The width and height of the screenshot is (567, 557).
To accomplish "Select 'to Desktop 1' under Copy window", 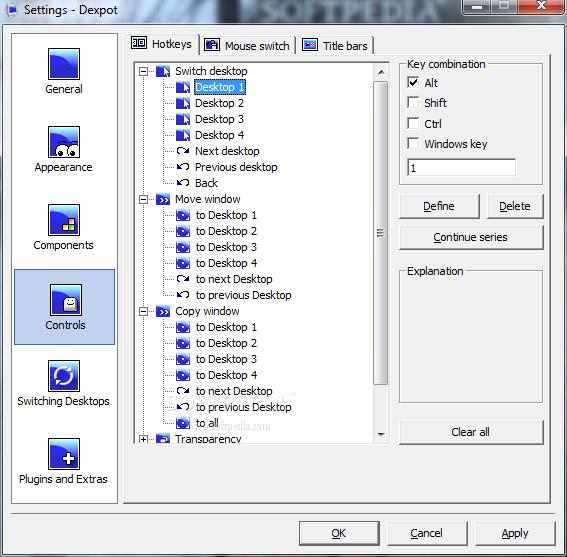I will 226,327.
